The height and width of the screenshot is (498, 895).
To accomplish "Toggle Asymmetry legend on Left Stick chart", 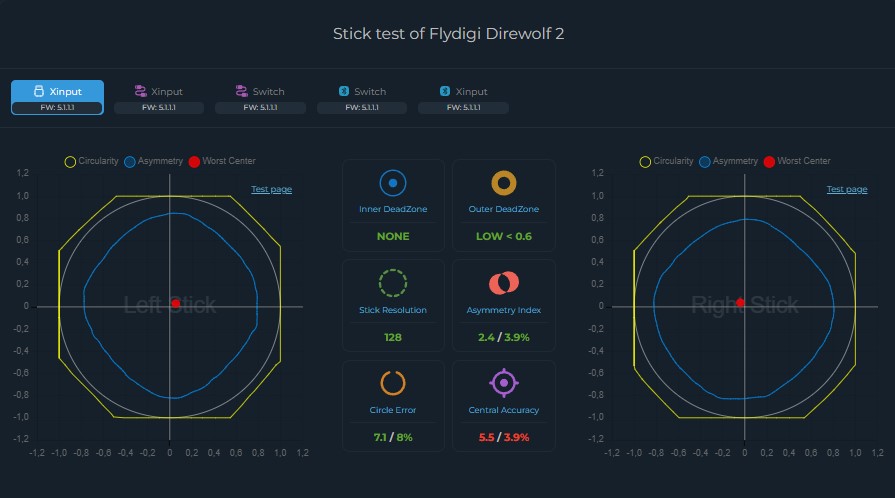I will point(154,161).
